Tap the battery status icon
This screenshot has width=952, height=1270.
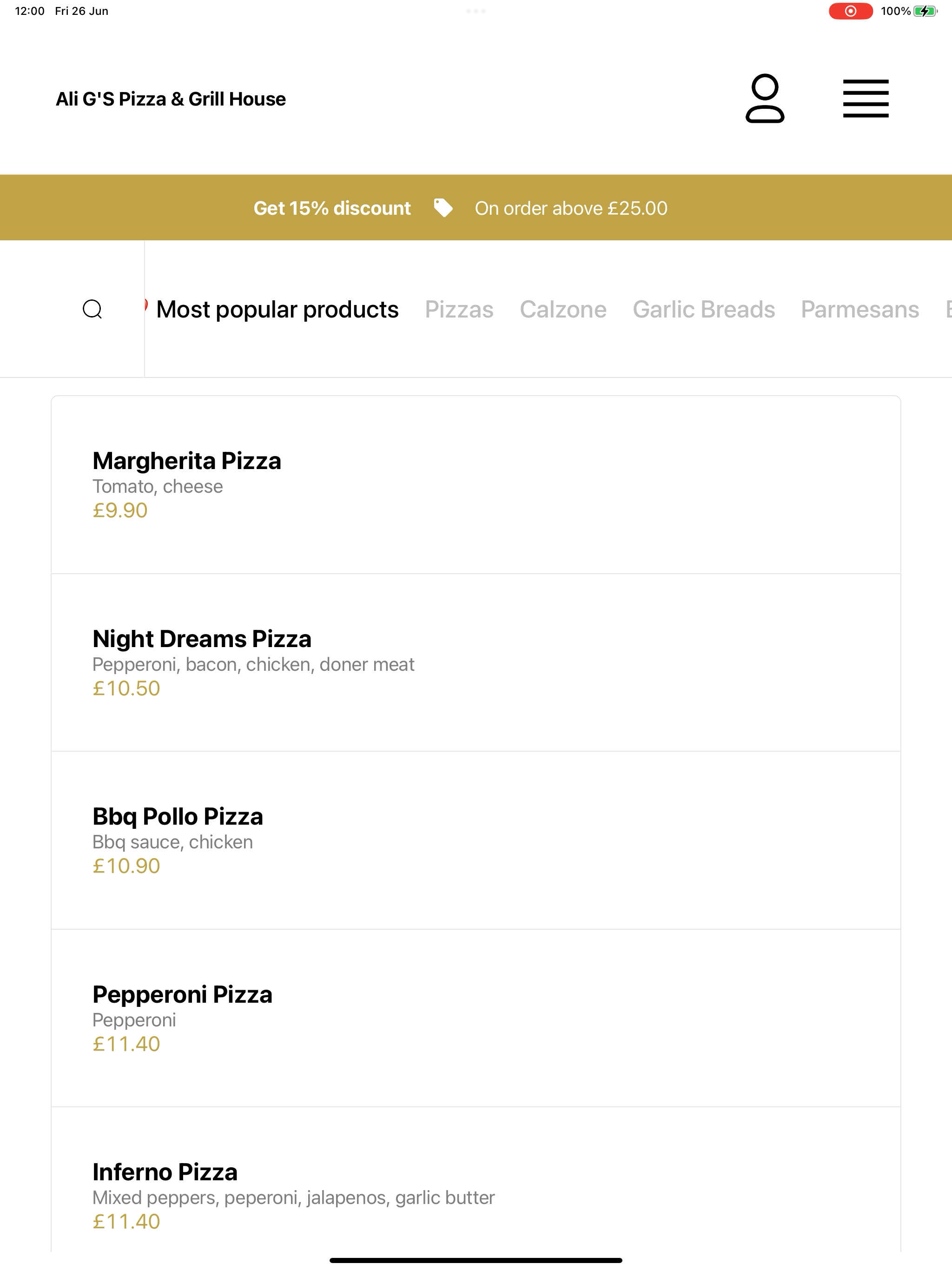point(925,11)
